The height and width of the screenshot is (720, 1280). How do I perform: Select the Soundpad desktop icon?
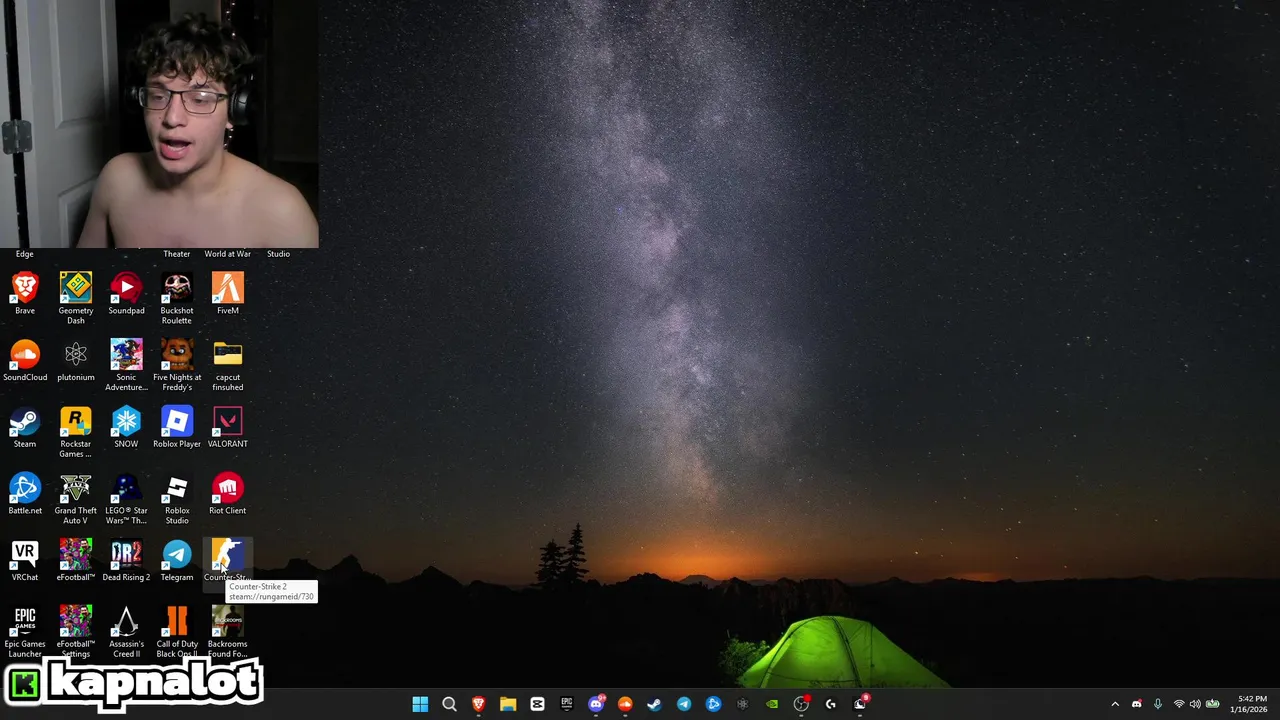pos(126,293)
